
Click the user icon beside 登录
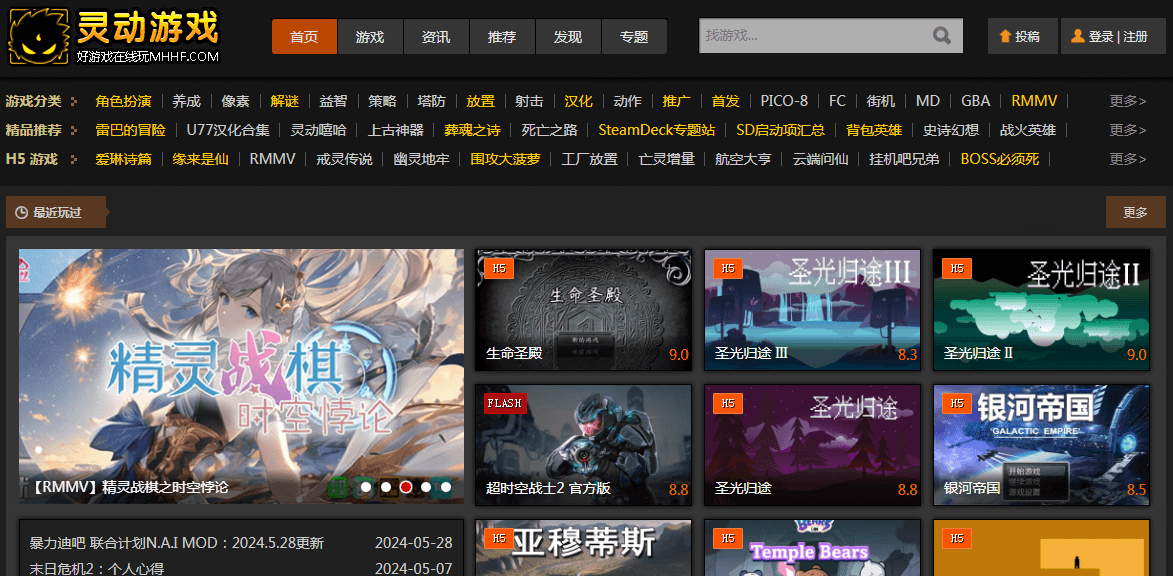pyautogui.click(x=1077, y=36)
